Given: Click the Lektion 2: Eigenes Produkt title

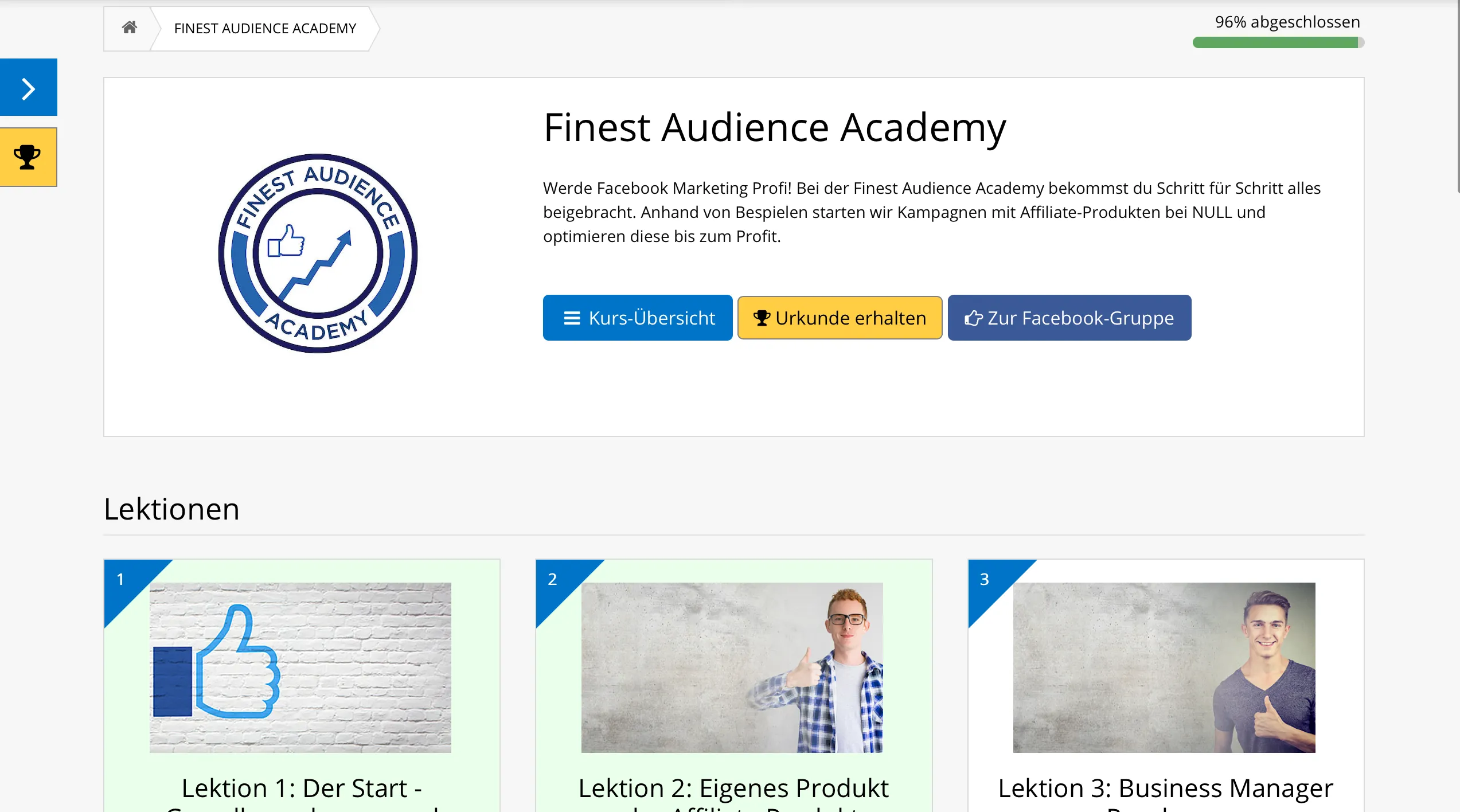Looking at the screenshot, I should point(733,793).
